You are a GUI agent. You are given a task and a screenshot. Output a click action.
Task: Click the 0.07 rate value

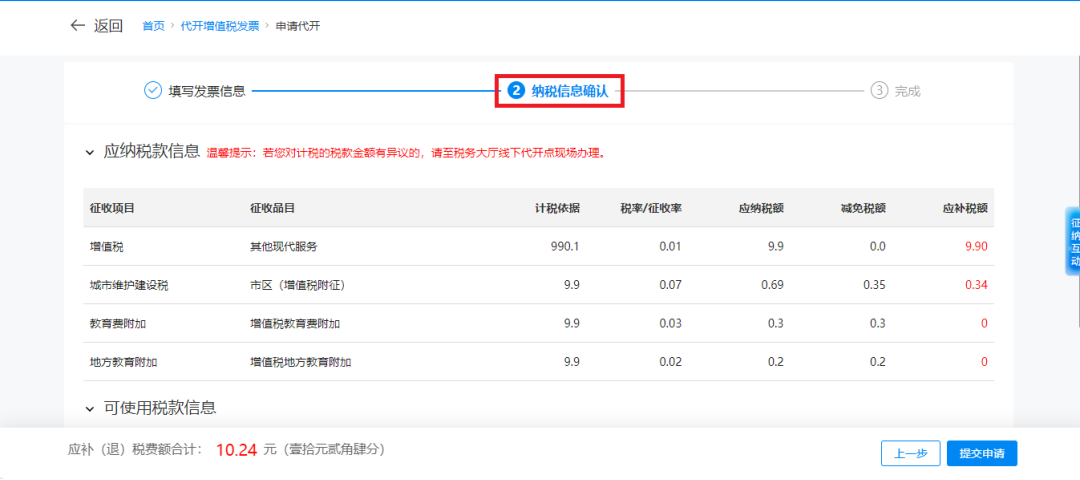pos(670,285)
